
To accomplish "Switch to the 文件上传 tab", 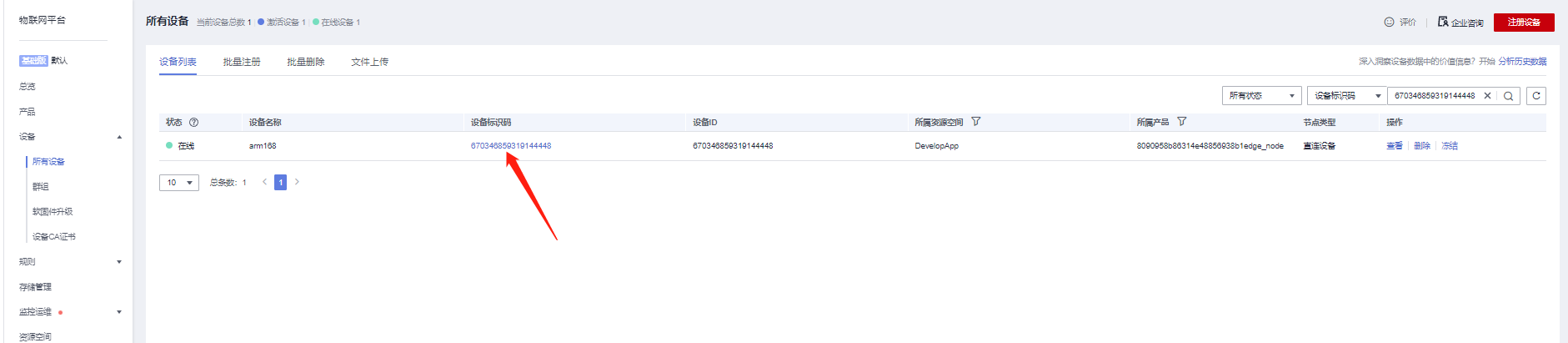I will coord(369,62).
